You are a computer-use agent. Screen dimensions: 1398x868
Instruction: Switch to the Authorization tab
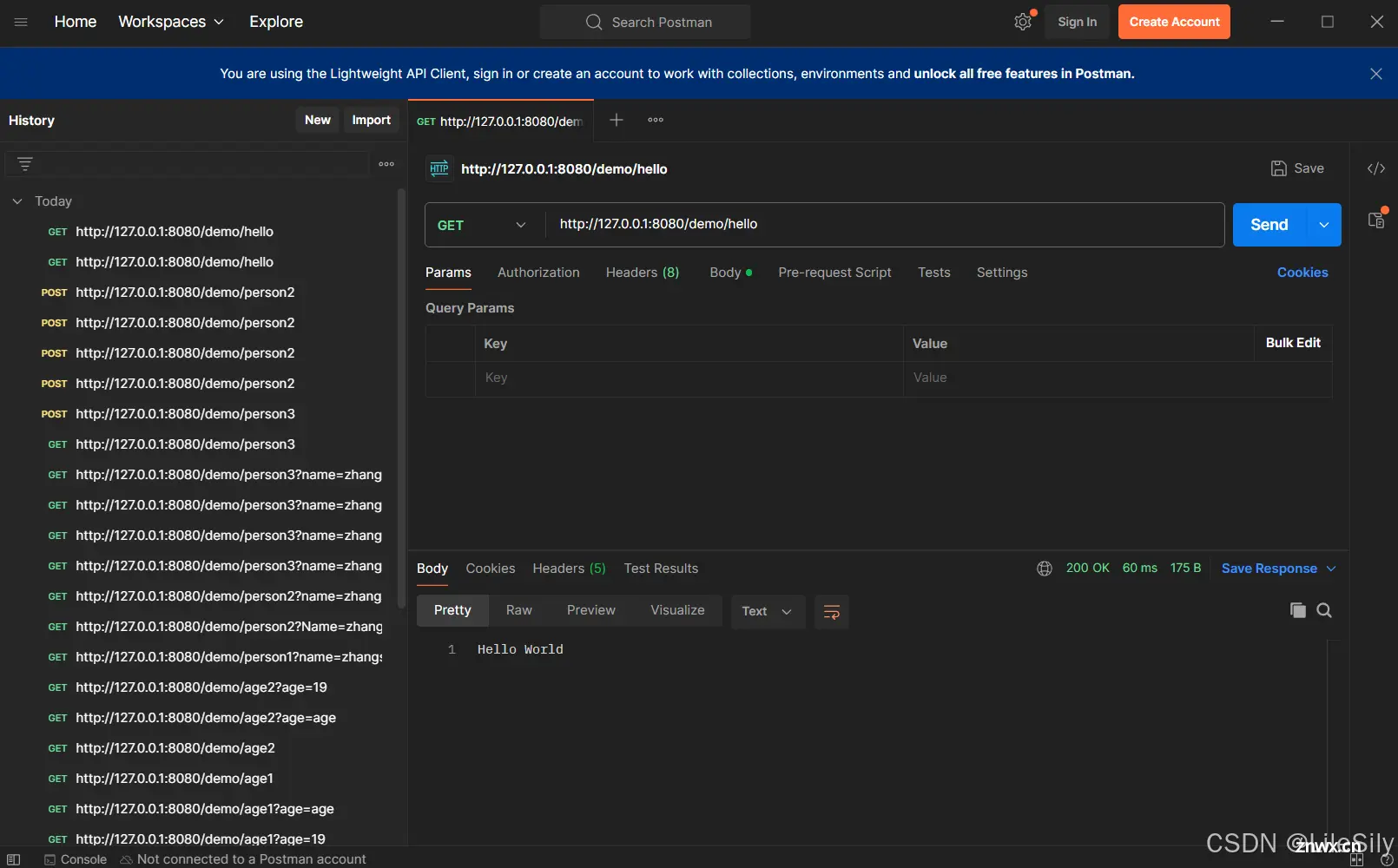538,273
